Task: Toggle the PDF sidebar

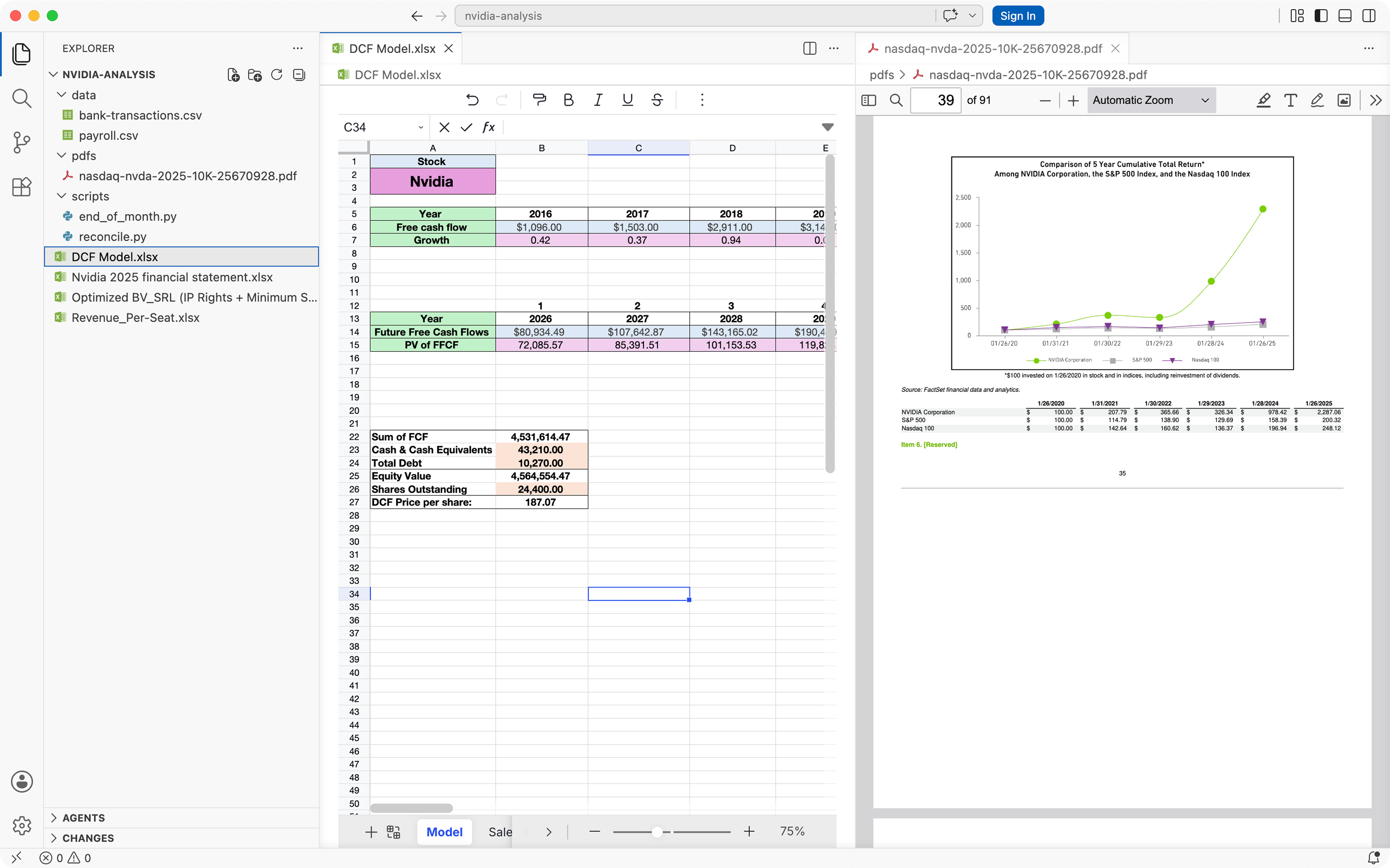Action: [869, 100]
